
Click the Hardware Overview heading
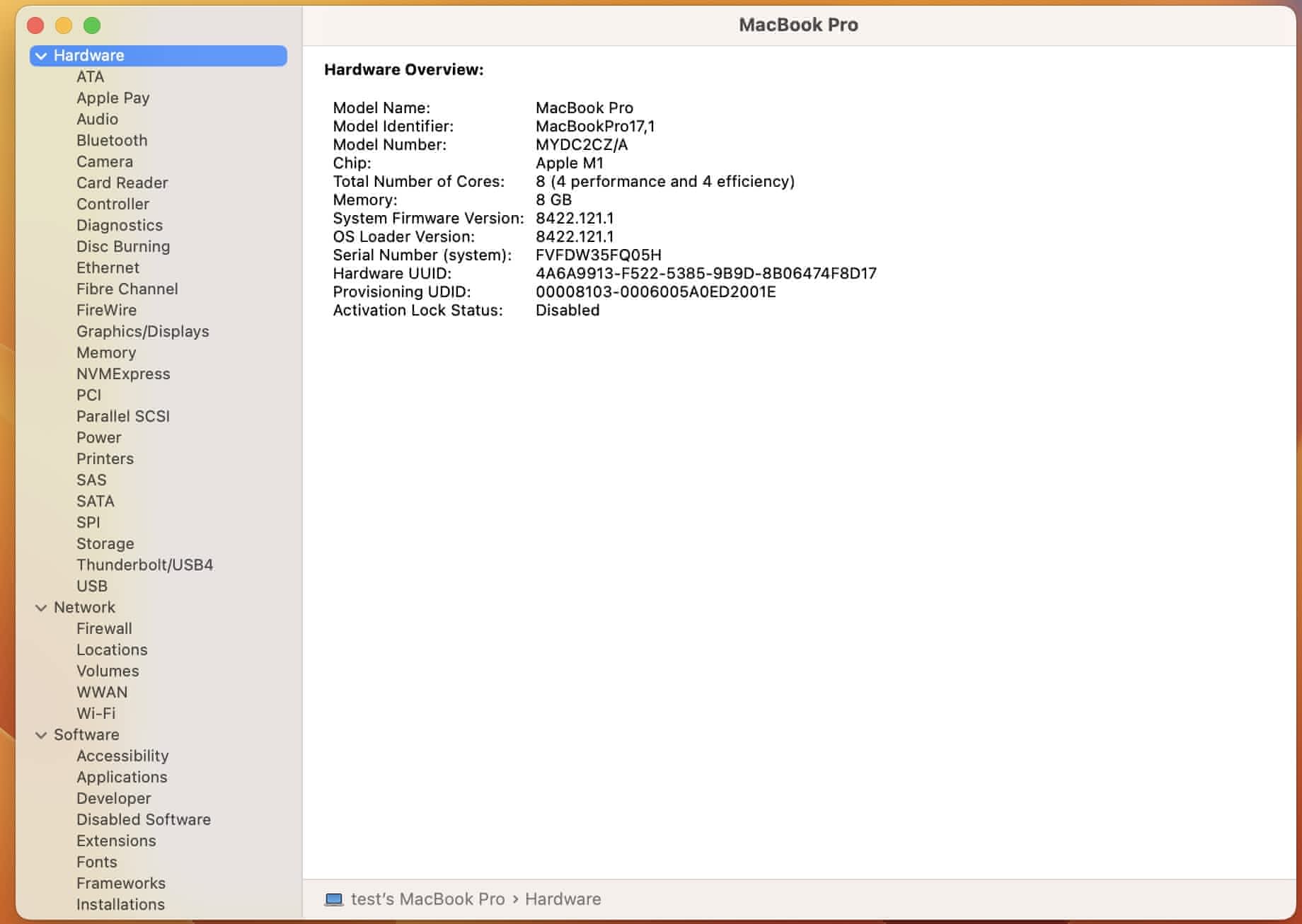[x=404, y=69]
